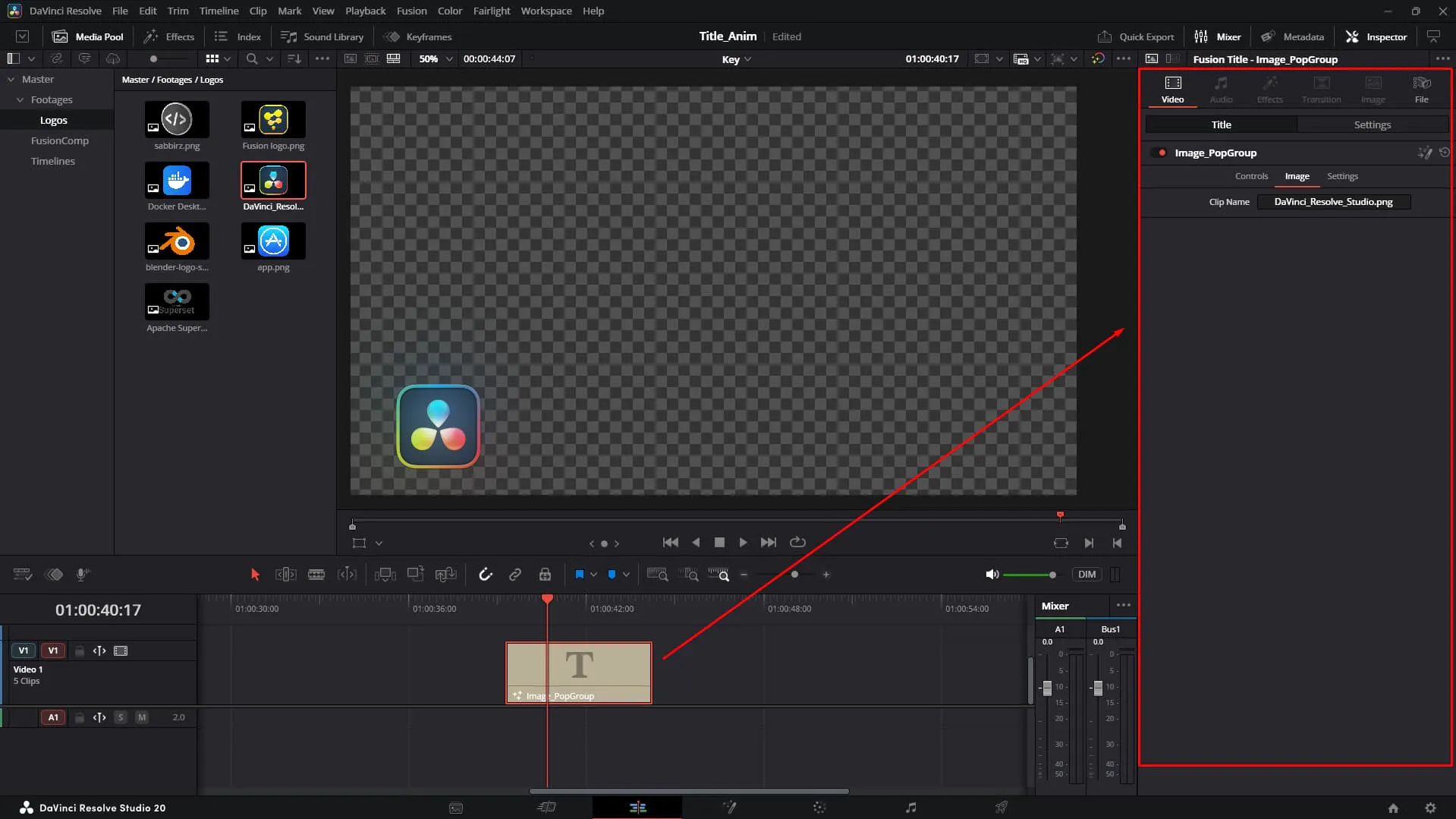Toggle the Keyframes panel button
Screen dimensions: 1456x819
click(418, 36)
